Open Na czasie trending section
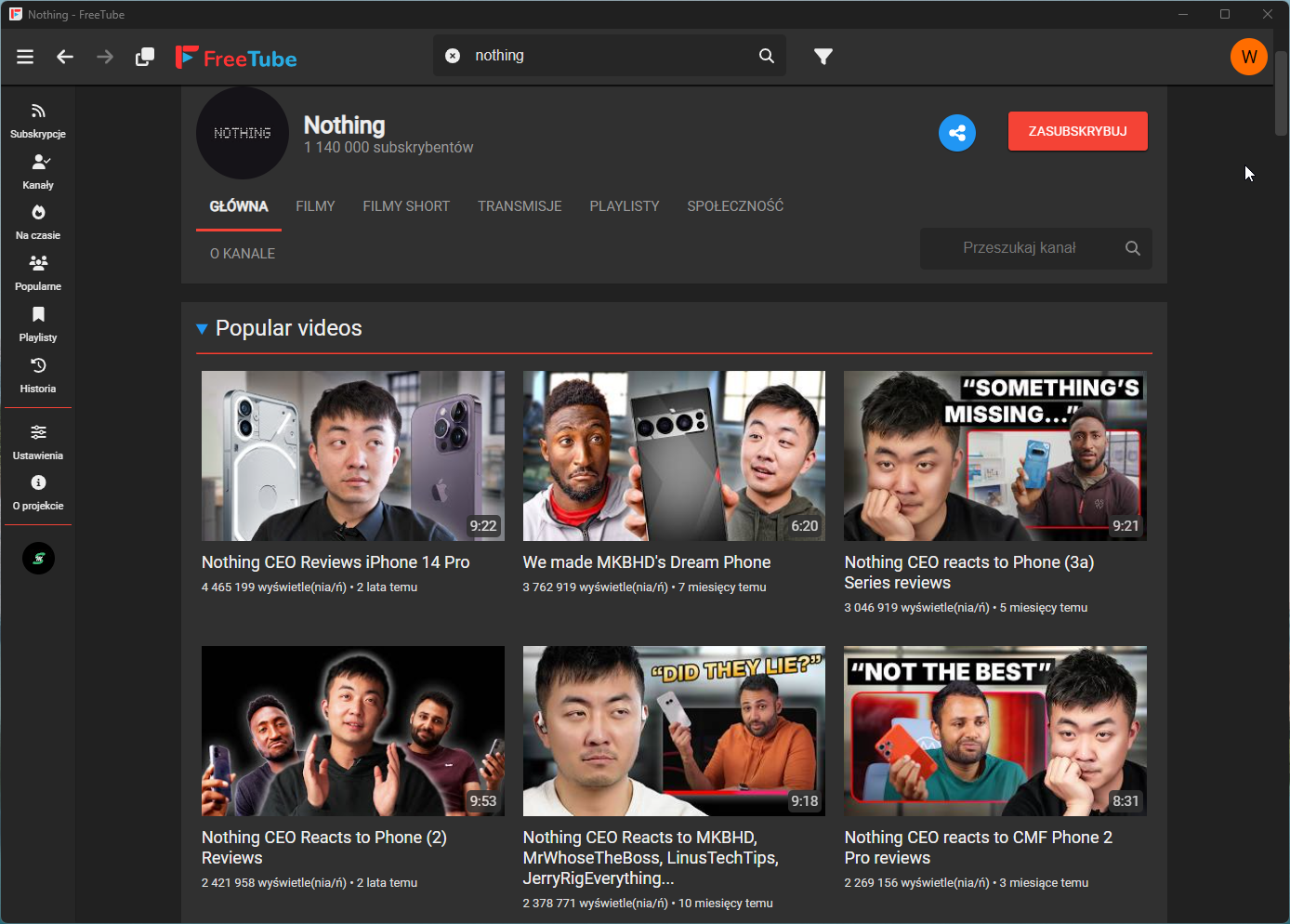Screen dimensions: 1290x924 click(38, 222)
